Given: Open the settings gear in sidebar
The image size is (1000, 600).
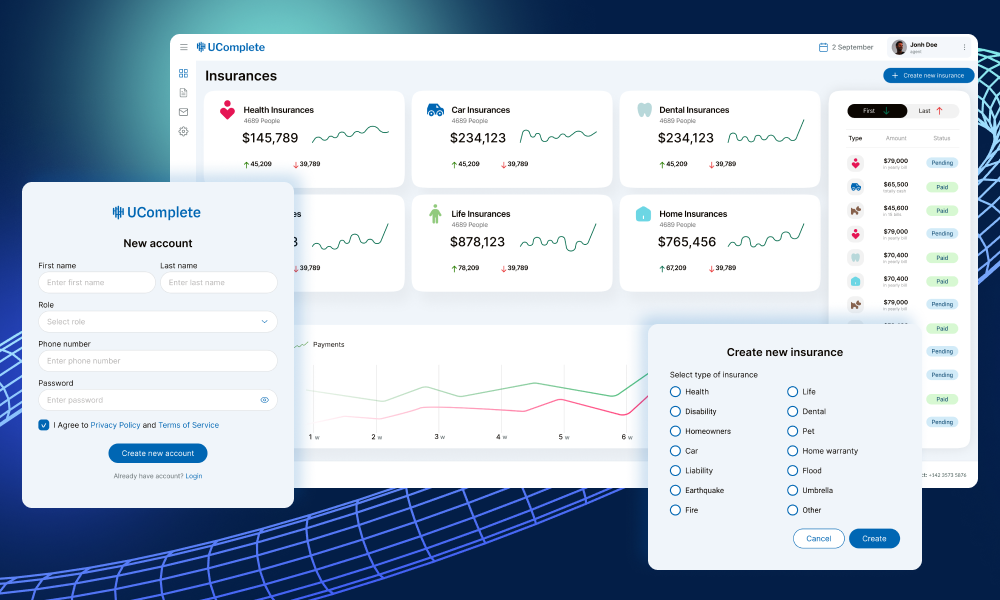Looking at the screenshot, I should 183,131.
